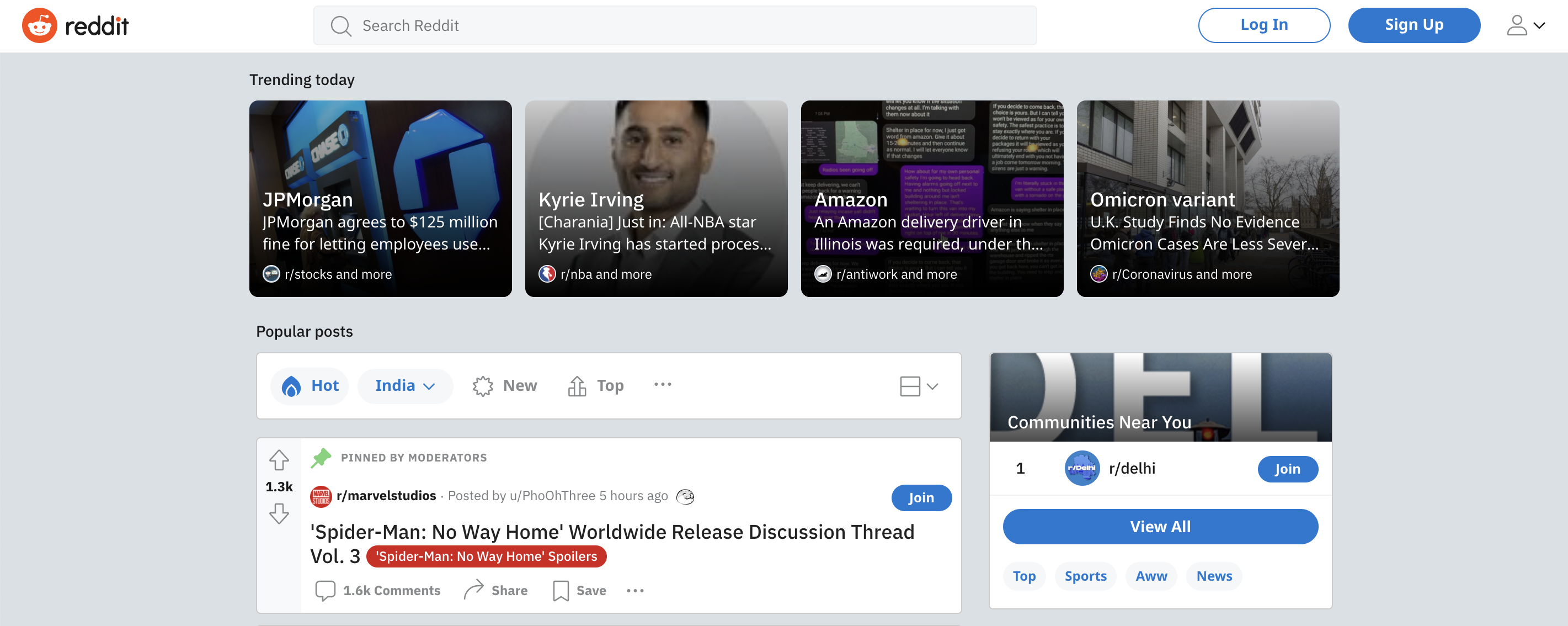This screenshot has width=1568, height=626.
Task: Open the r/marvelstudios subreddit link
Action: pos(386,496)
